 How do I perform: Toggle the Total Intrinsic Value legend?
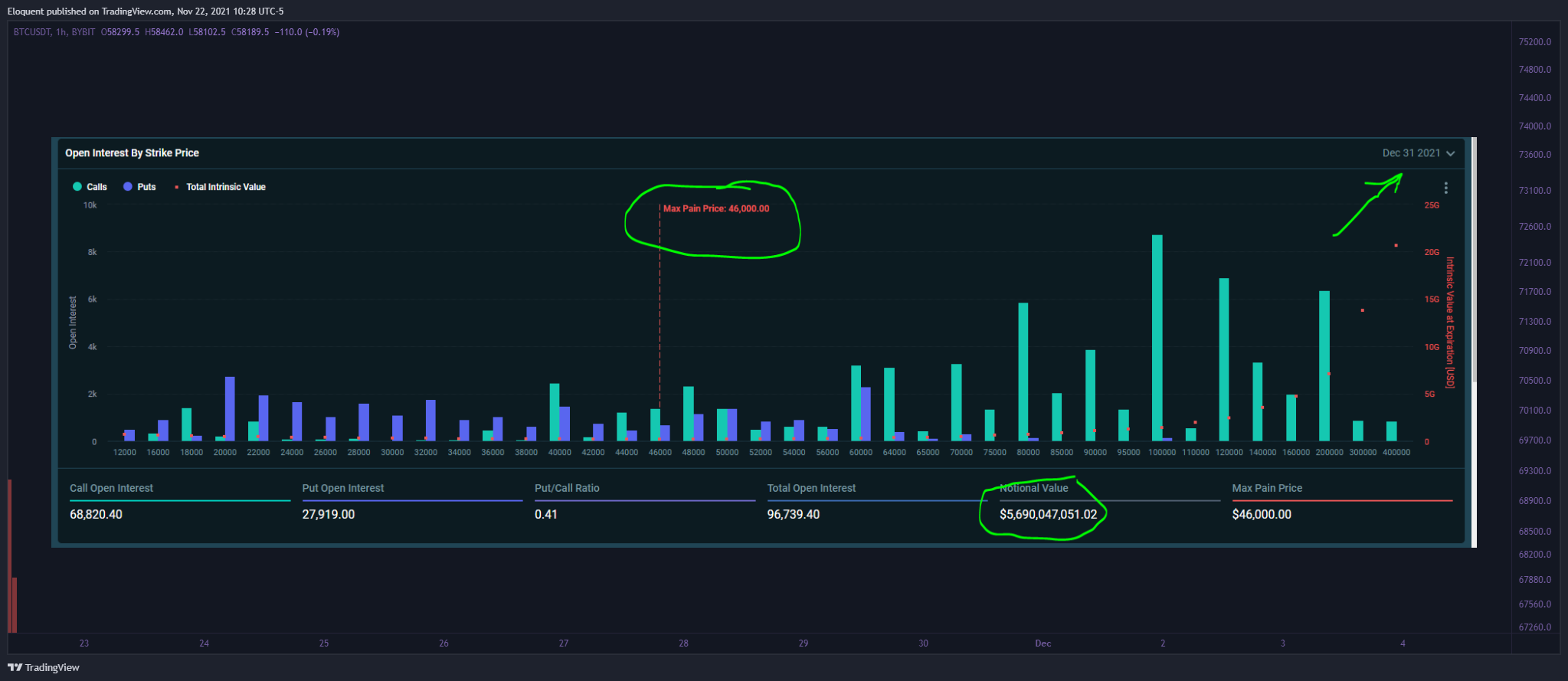click(x=221, y=187)
